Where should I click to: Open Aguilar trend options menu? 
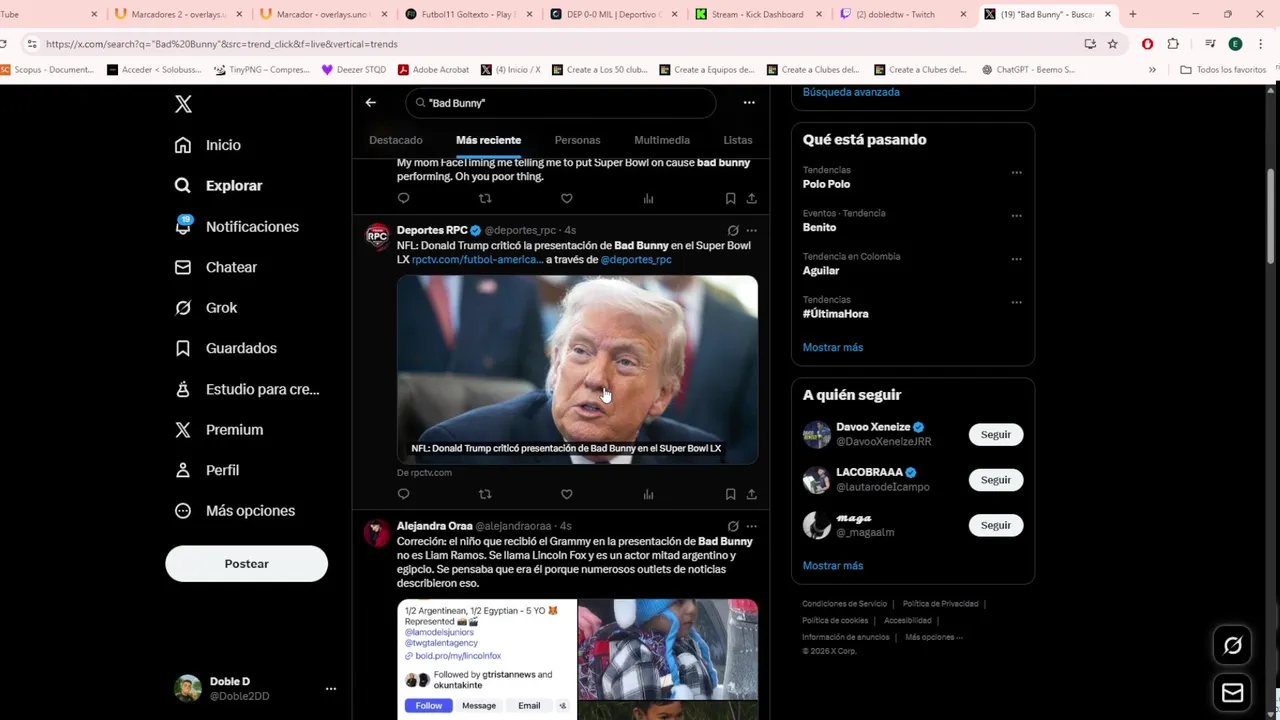[1016, 258]
